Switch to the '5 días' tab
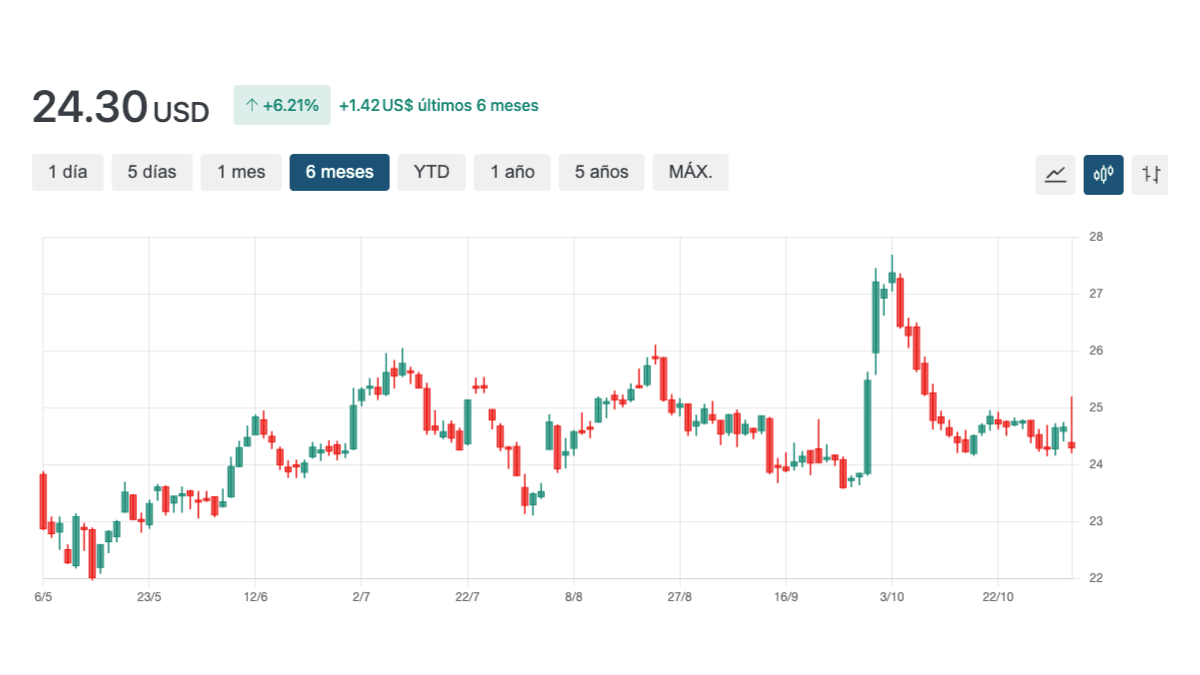This screenshot has width=1200, height=675. tap(152, 172)
